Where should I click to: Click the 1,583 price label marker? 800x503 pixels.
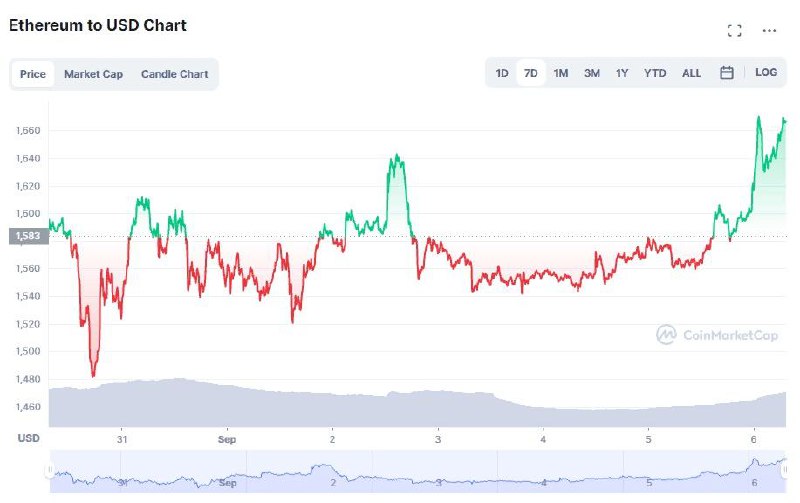tap(29, 236)
